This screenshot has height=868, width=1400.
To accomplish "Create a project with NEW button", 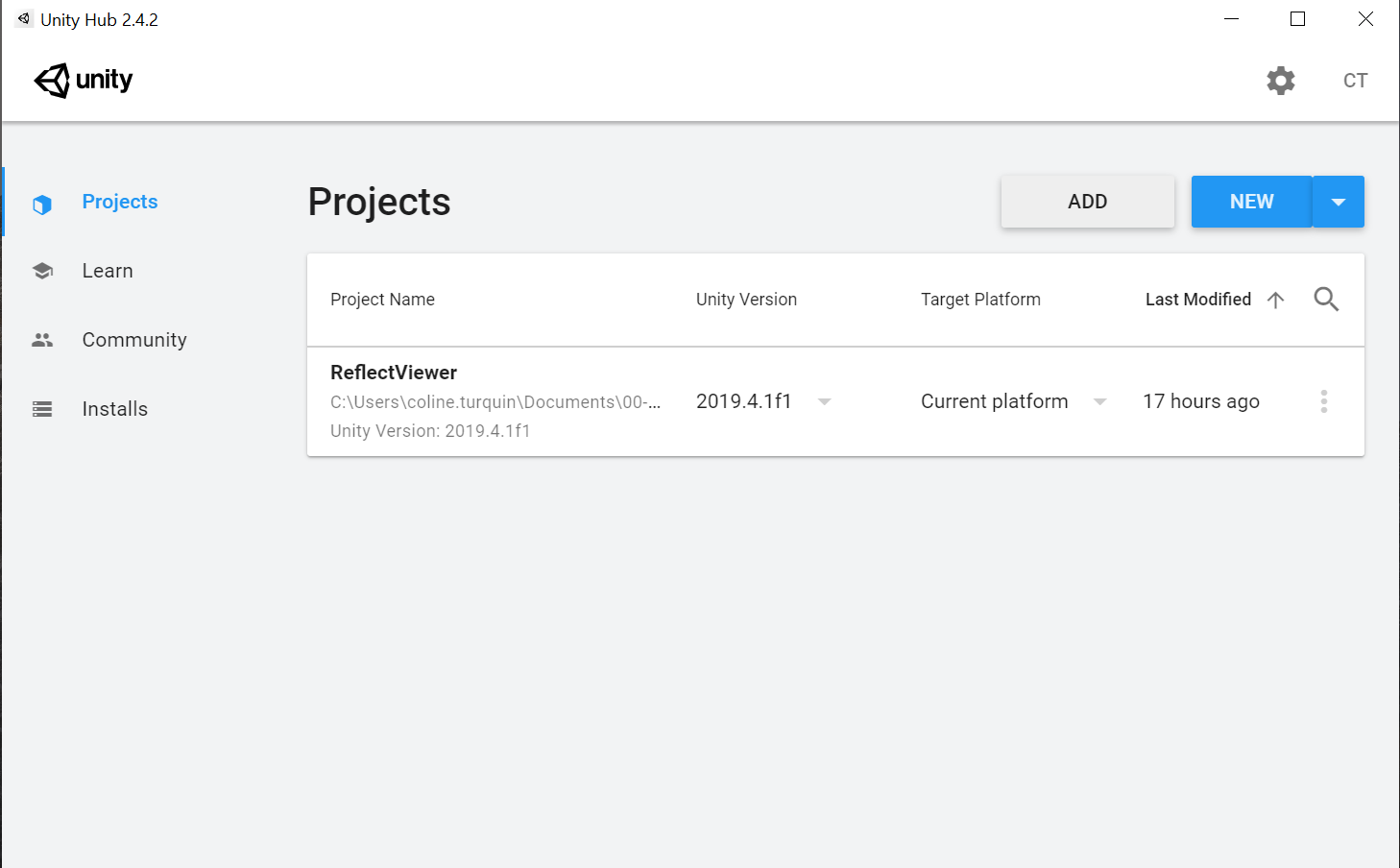I will (x=1251, y=202).
